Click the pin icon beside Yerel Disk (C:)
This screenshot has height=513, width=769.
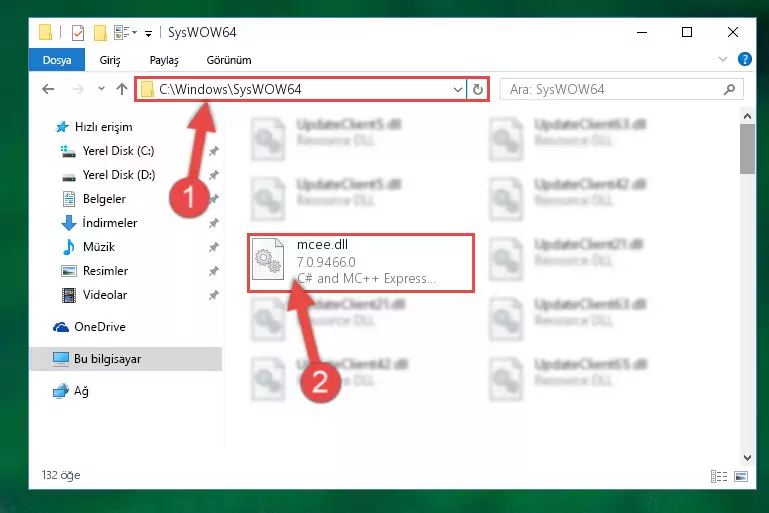213,151
